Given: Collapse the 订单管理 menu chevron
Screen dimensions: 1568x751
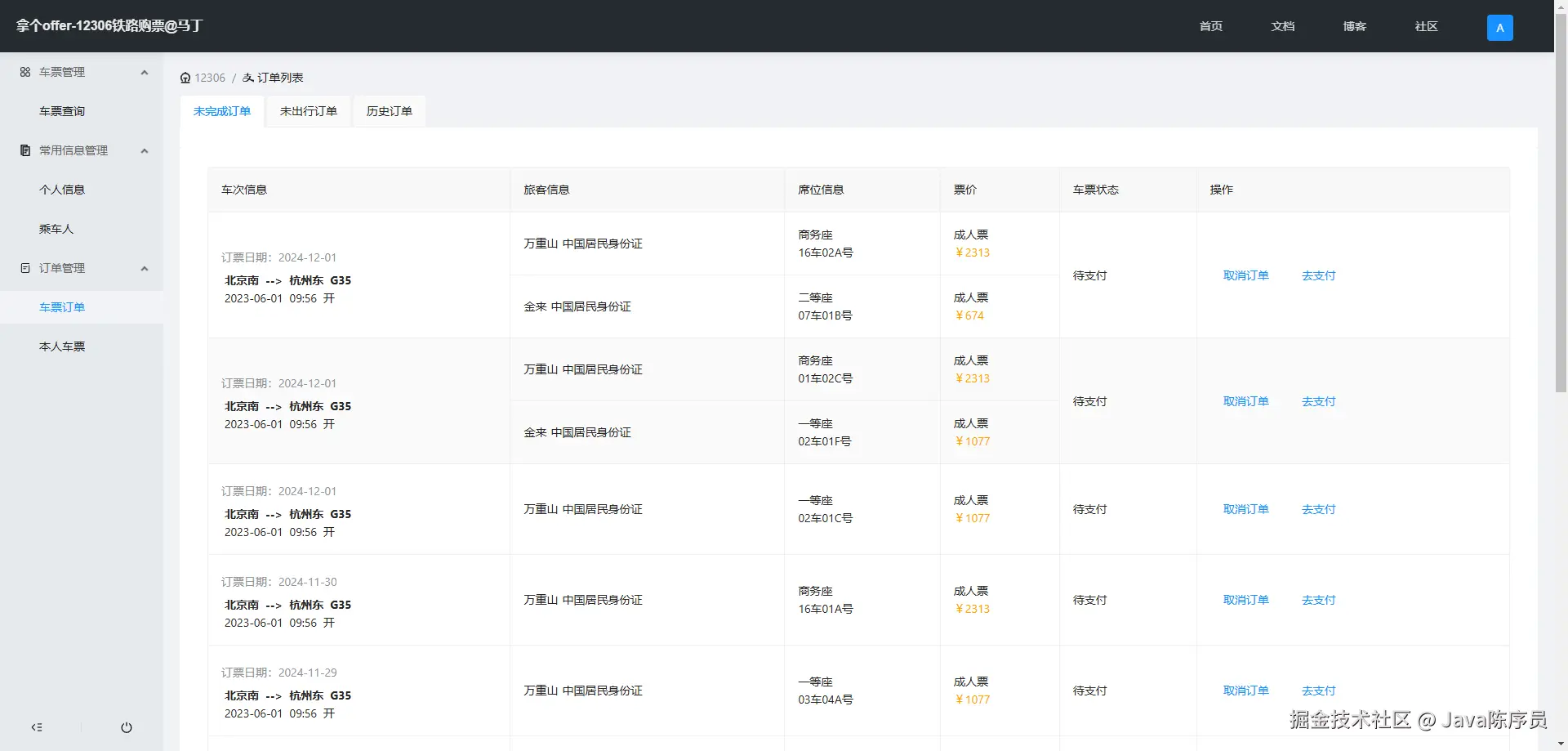Looking at the screenshot, I should click(145, 268).
